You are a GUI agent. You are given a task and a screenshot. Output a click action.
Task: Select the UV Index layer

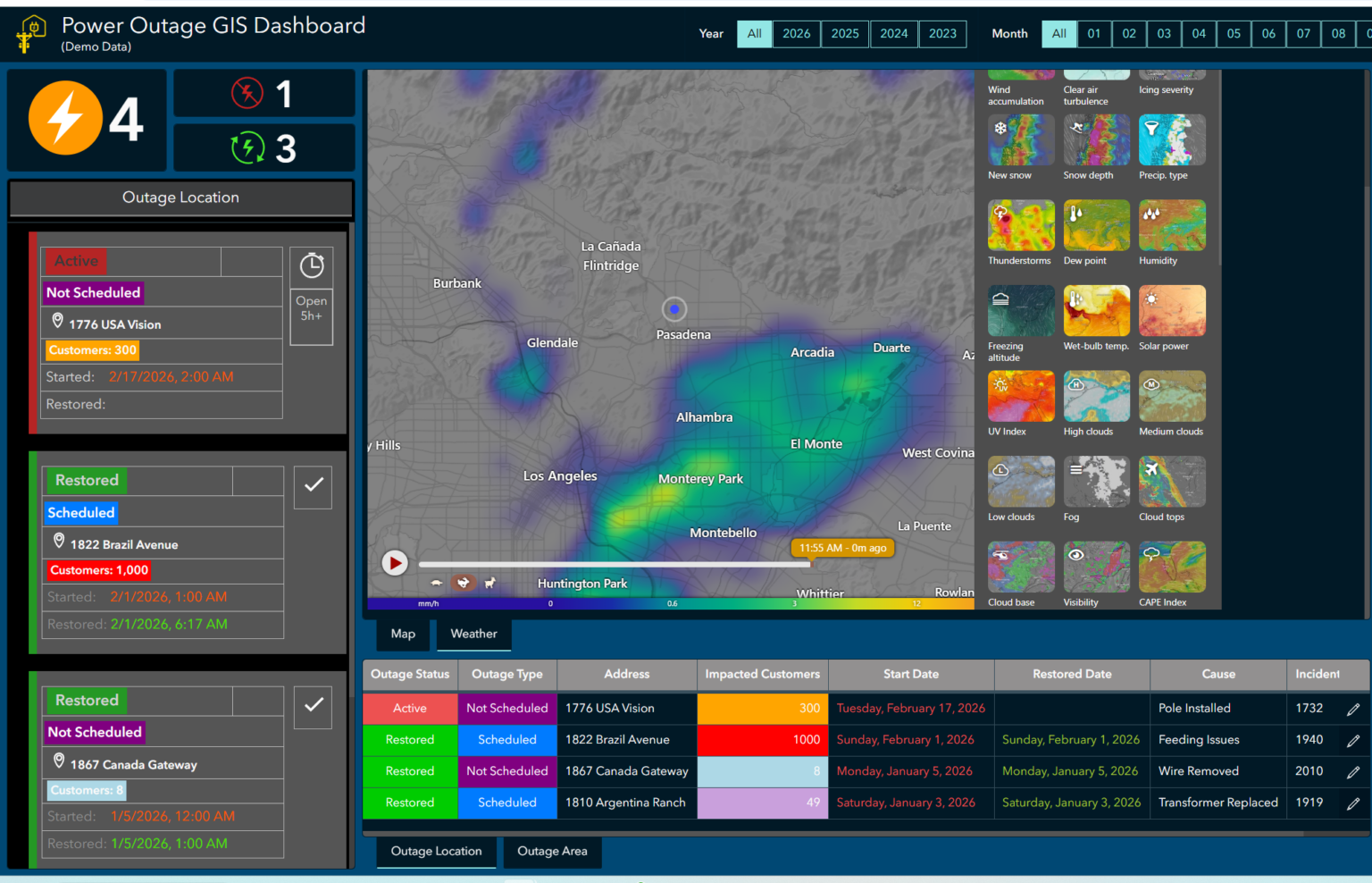1021,396
